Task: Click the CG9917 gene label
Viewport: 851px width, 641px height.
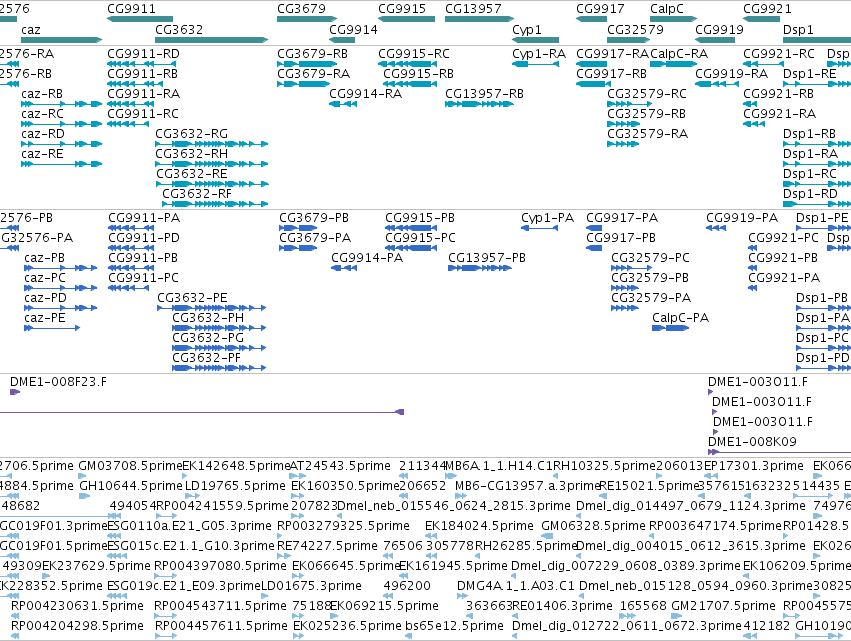Action: (x=600, y=9)
